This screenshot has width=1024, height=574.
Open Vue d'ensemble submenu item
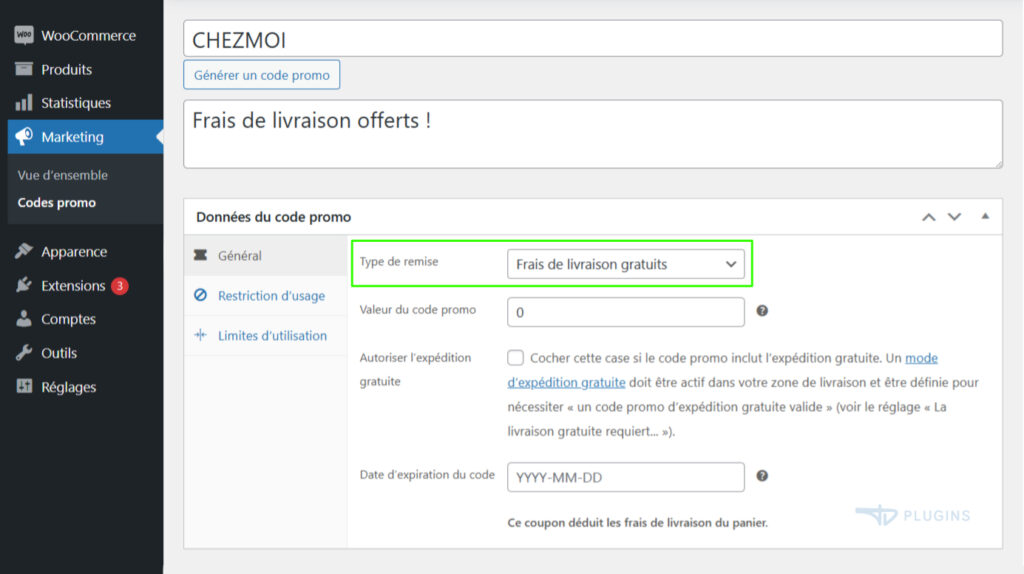pos(63,175)
